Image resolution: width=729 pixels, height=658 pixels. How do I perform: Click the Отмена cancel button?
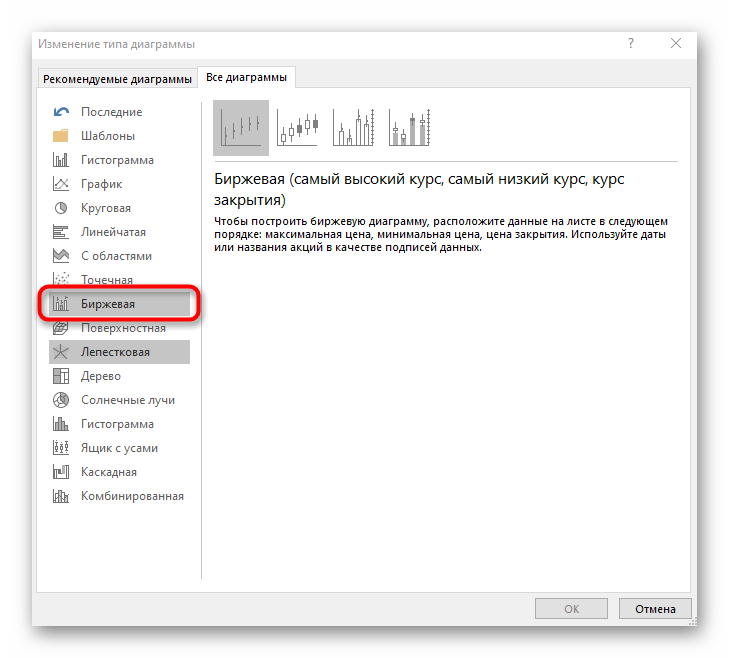coord(655,609)
